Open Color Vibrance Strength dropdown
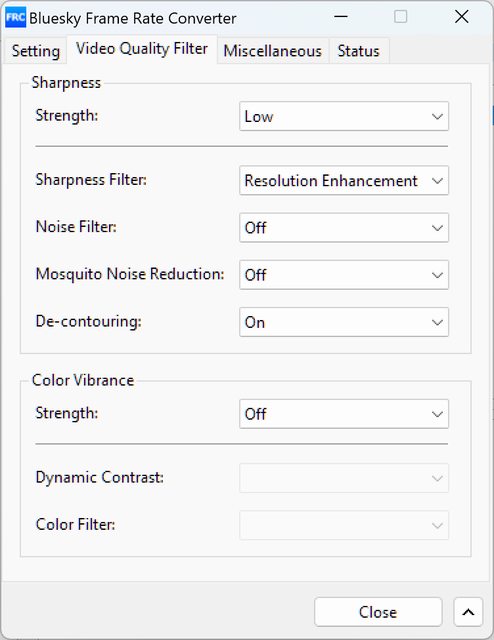494x640 pixels. click(344, 414)
